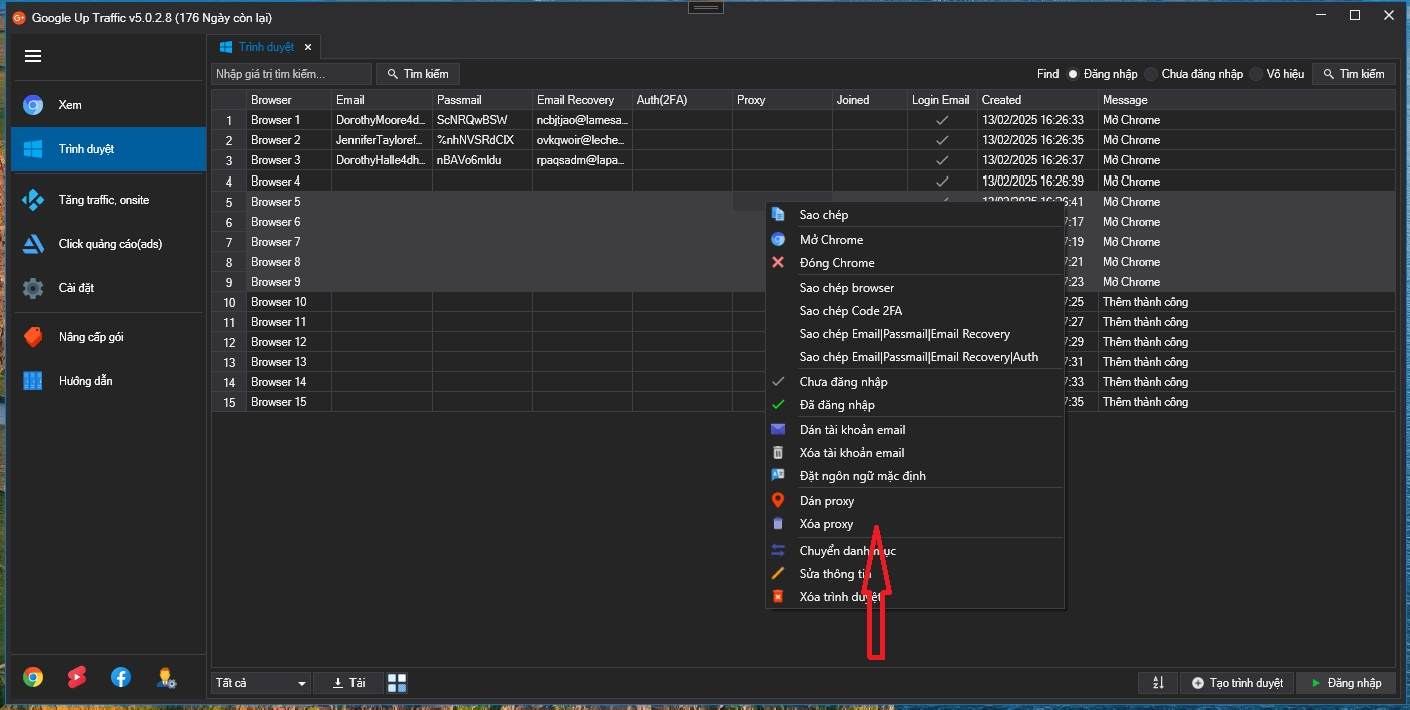Screen dimensions: 1410x710
Task: Click the Tải download button
Action: (x=348, y=683)
